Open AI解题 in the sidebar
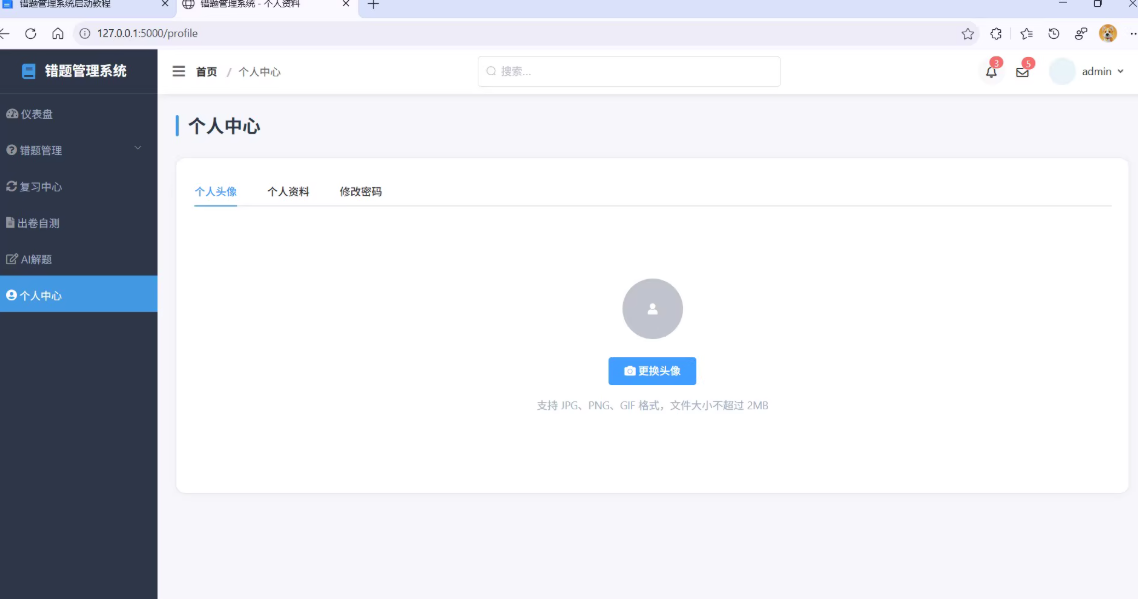The image size is (1138, 599). pos(78,259)
